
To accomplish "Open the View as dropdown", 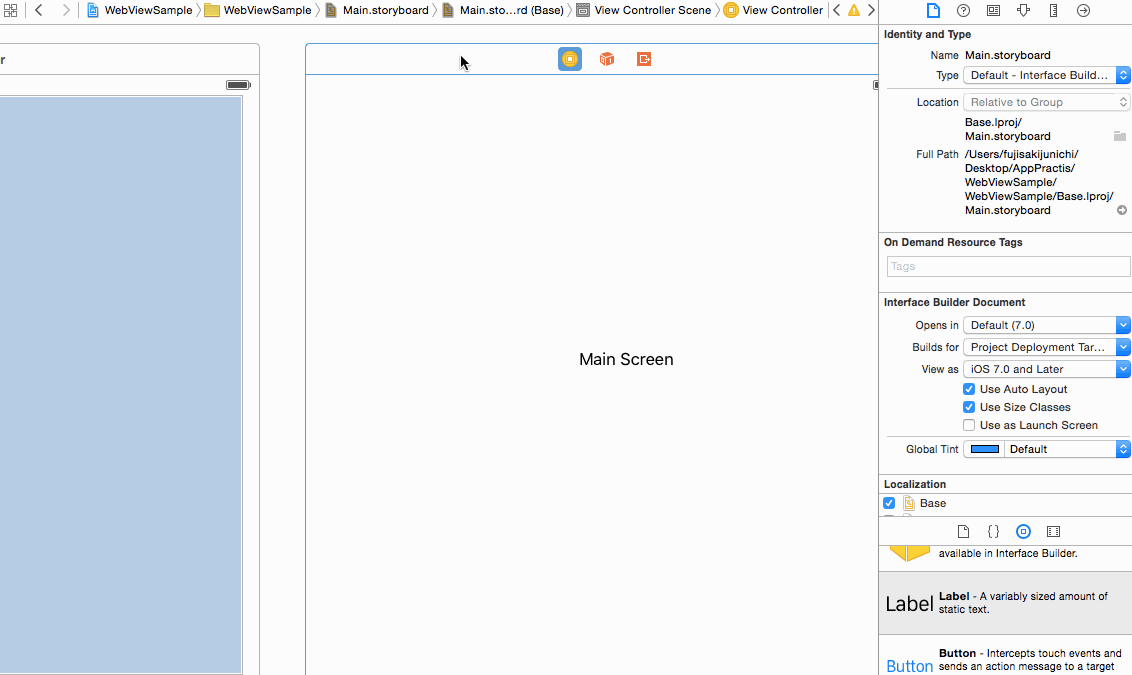I will click(x=1046, y=369).
